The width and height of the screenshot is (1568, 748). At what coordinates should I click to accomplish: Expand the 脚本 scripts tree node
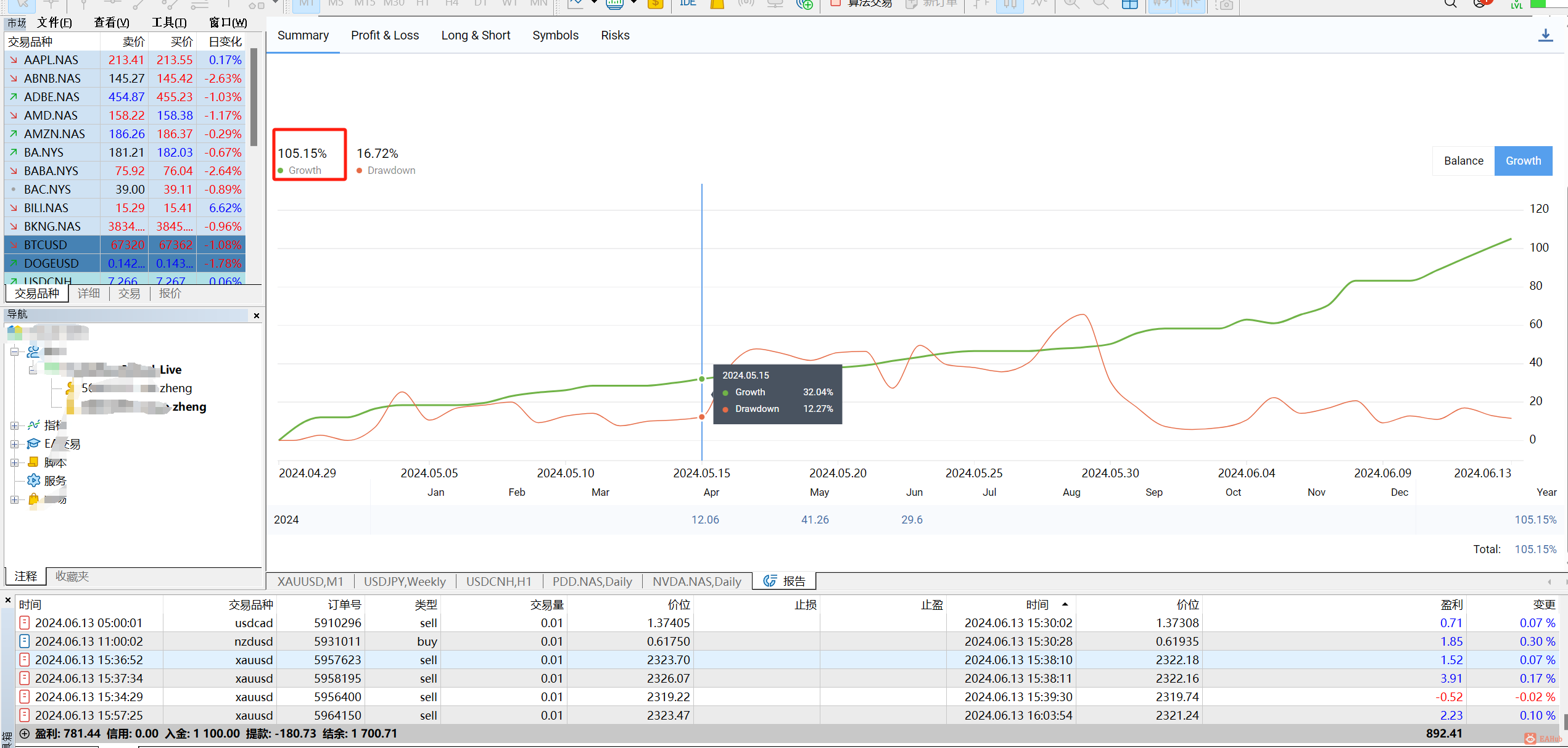14,462
